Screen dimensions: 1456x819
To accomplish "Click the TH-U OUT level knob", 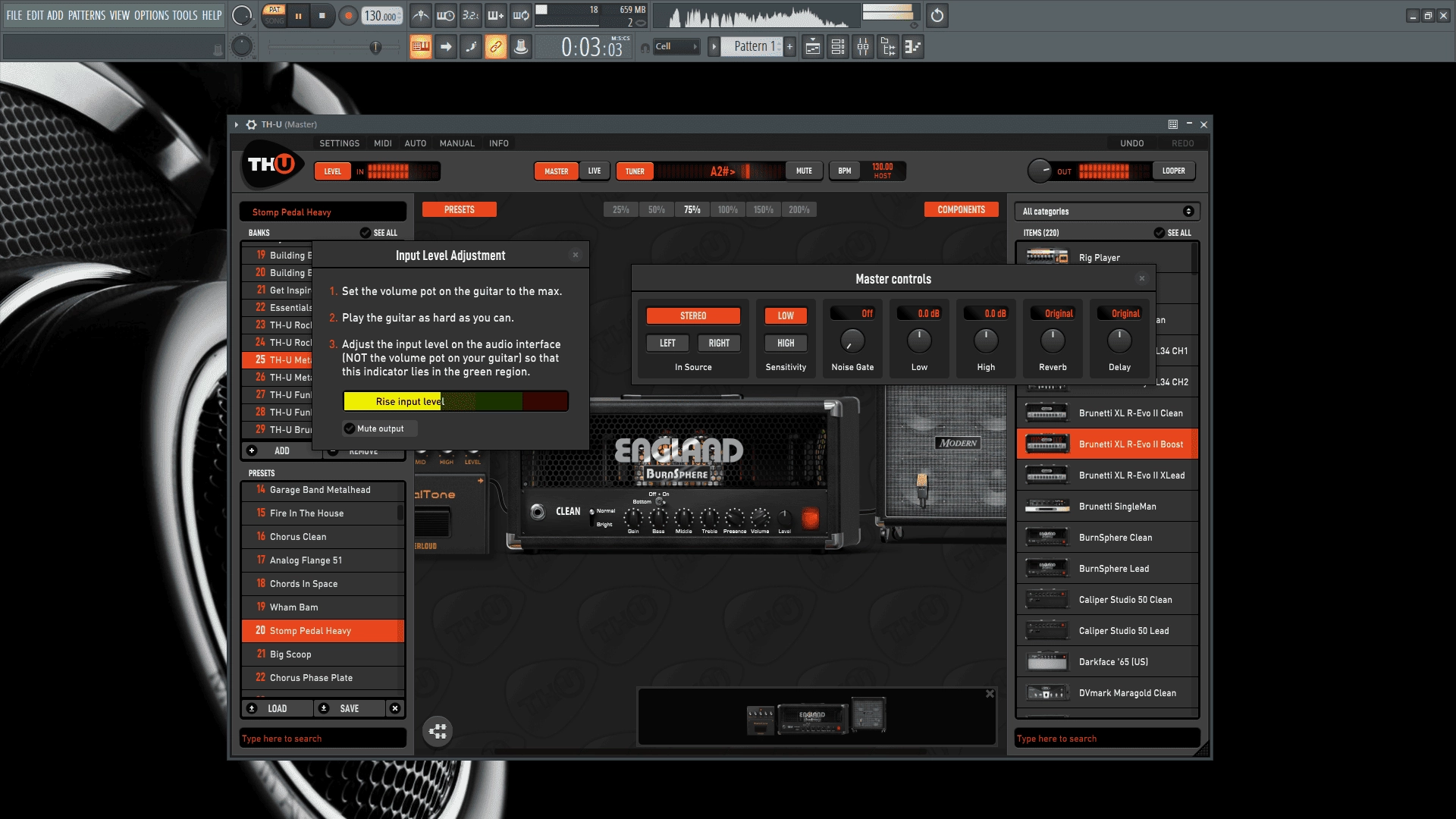I will point(1040,171).
